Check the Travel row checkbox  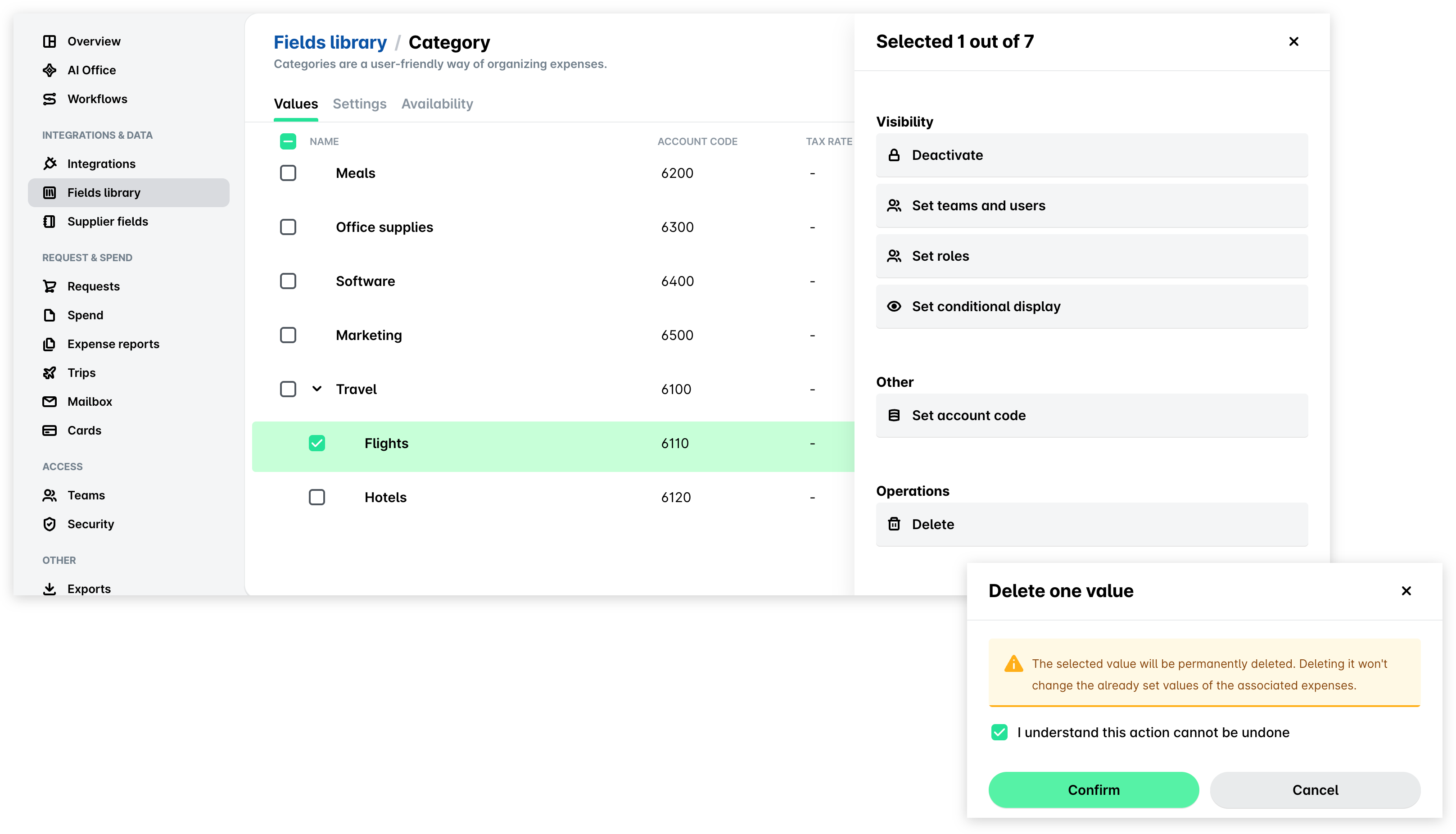point(288,389)
